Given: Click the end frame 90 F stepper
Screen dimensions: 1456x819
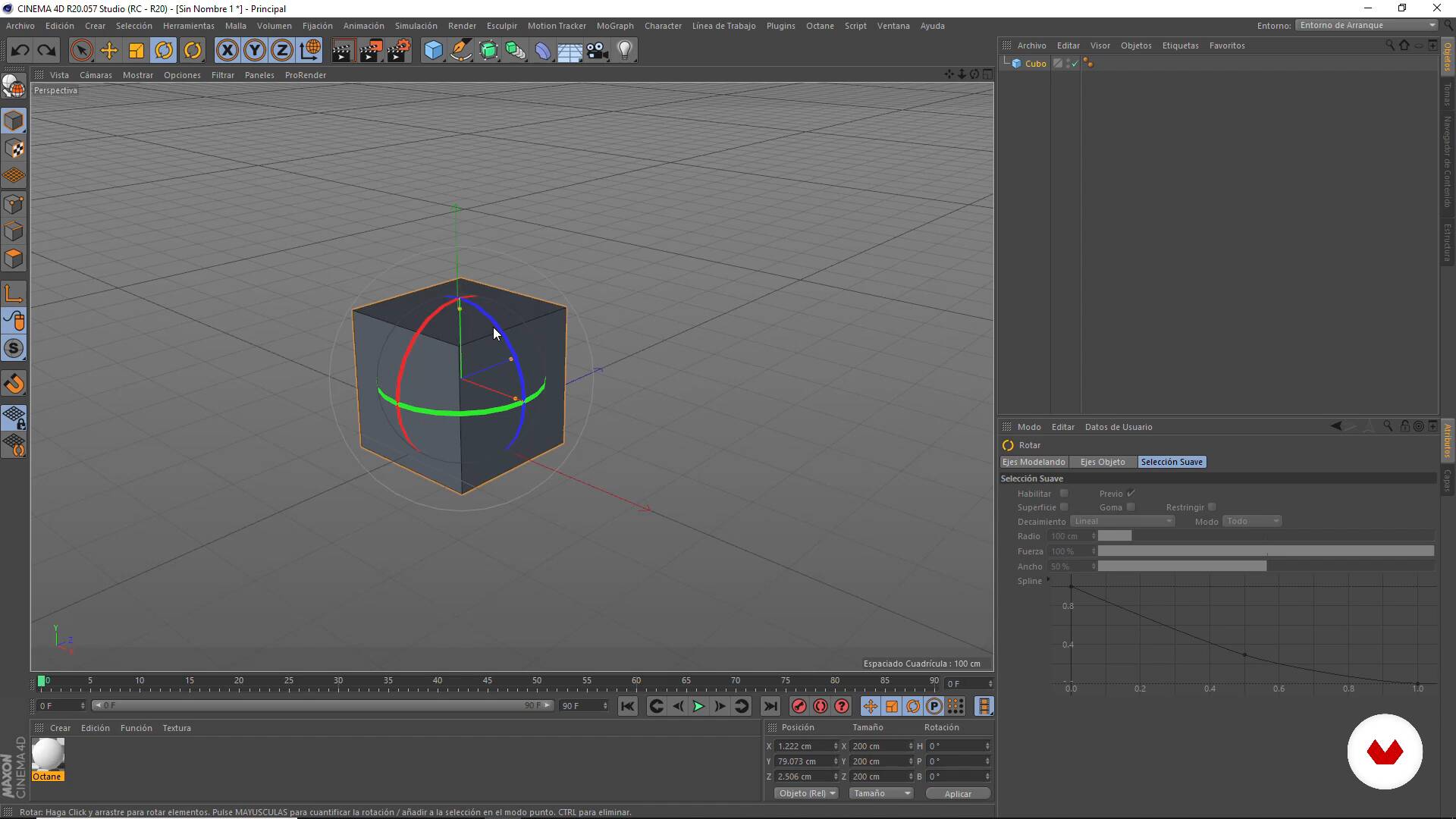Looking at the screenshot, I should pyautogui.click(x=605, y=706).
